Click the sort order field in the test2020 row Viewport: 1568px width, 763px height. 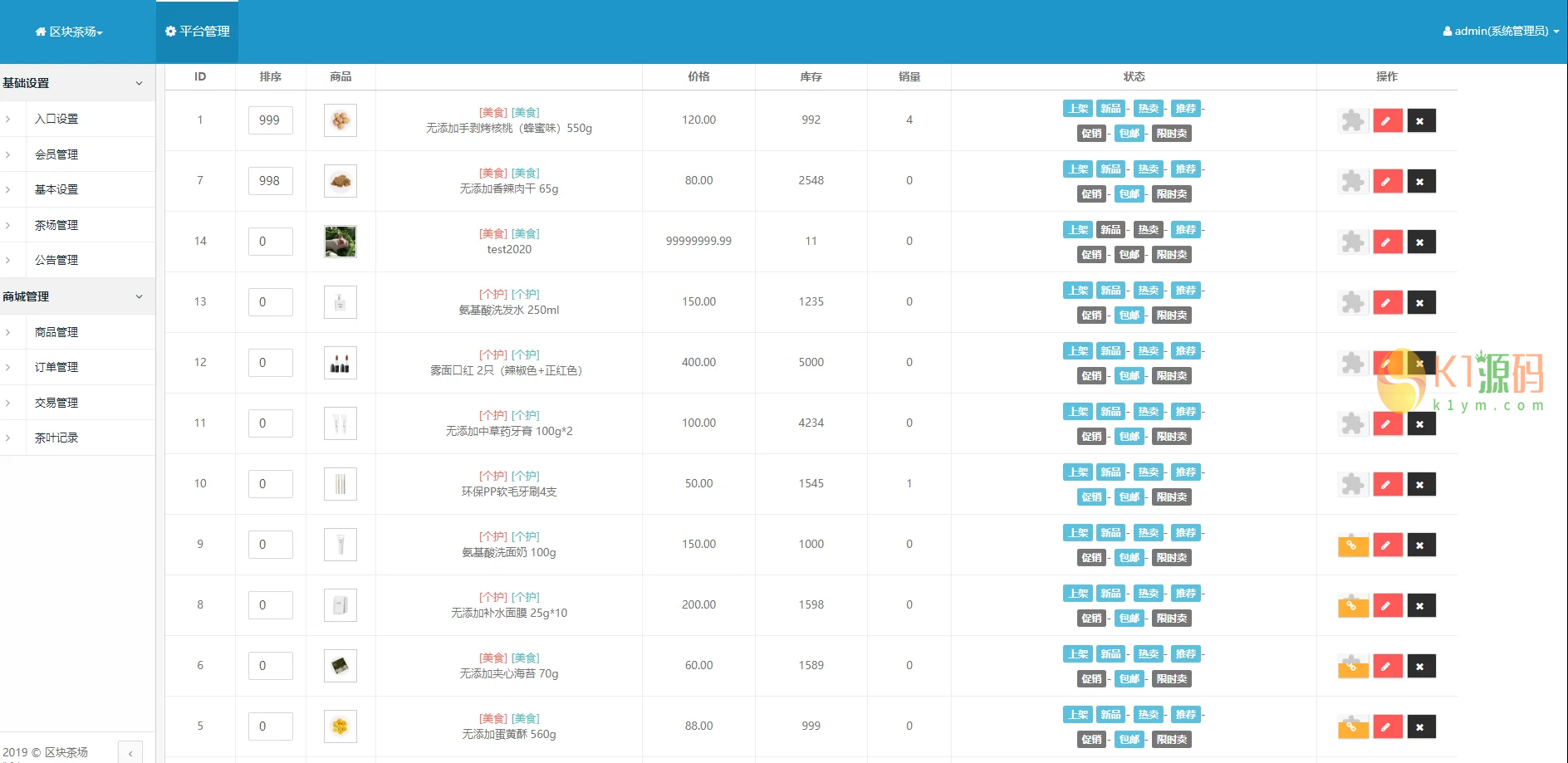click(x=271, y=242)
